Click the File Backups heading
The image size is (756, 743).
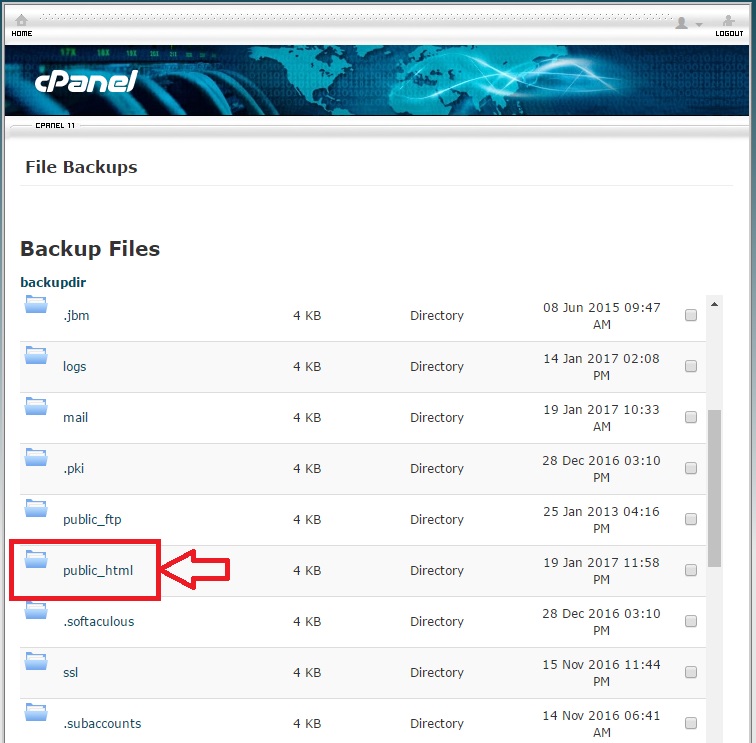pos(81,167)
